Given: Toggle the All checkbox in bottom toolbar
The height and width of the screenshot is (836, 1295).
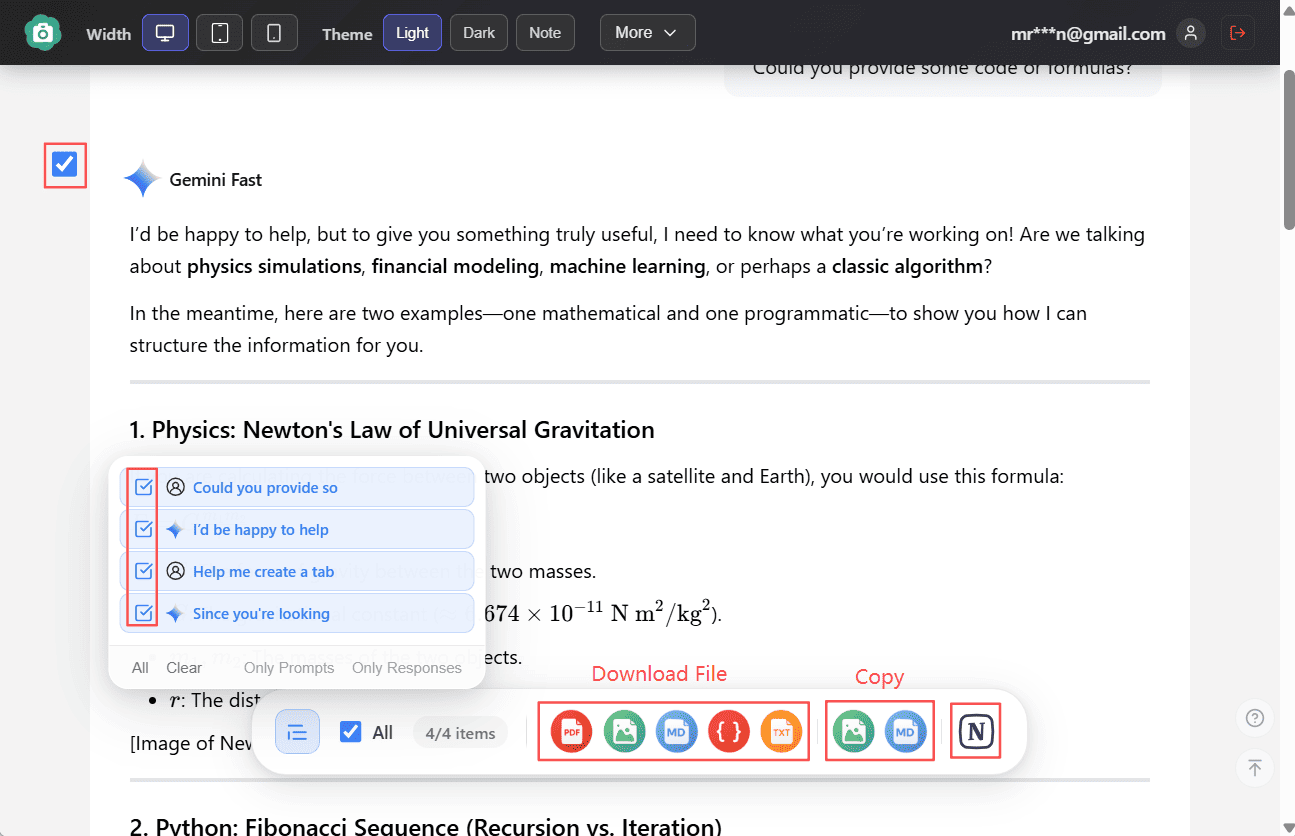Looking at the screenshot, I should (351, 732).
